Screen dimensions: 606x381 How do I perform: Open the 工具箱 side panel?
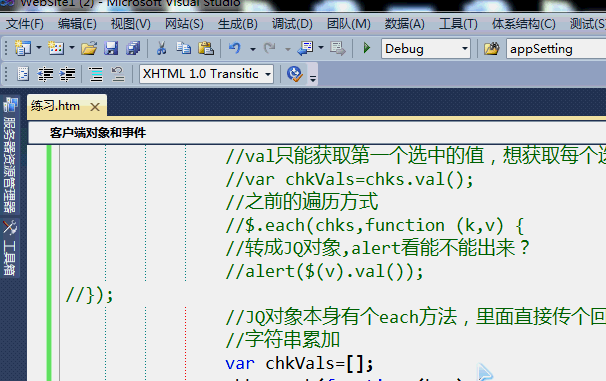point(10,248)
